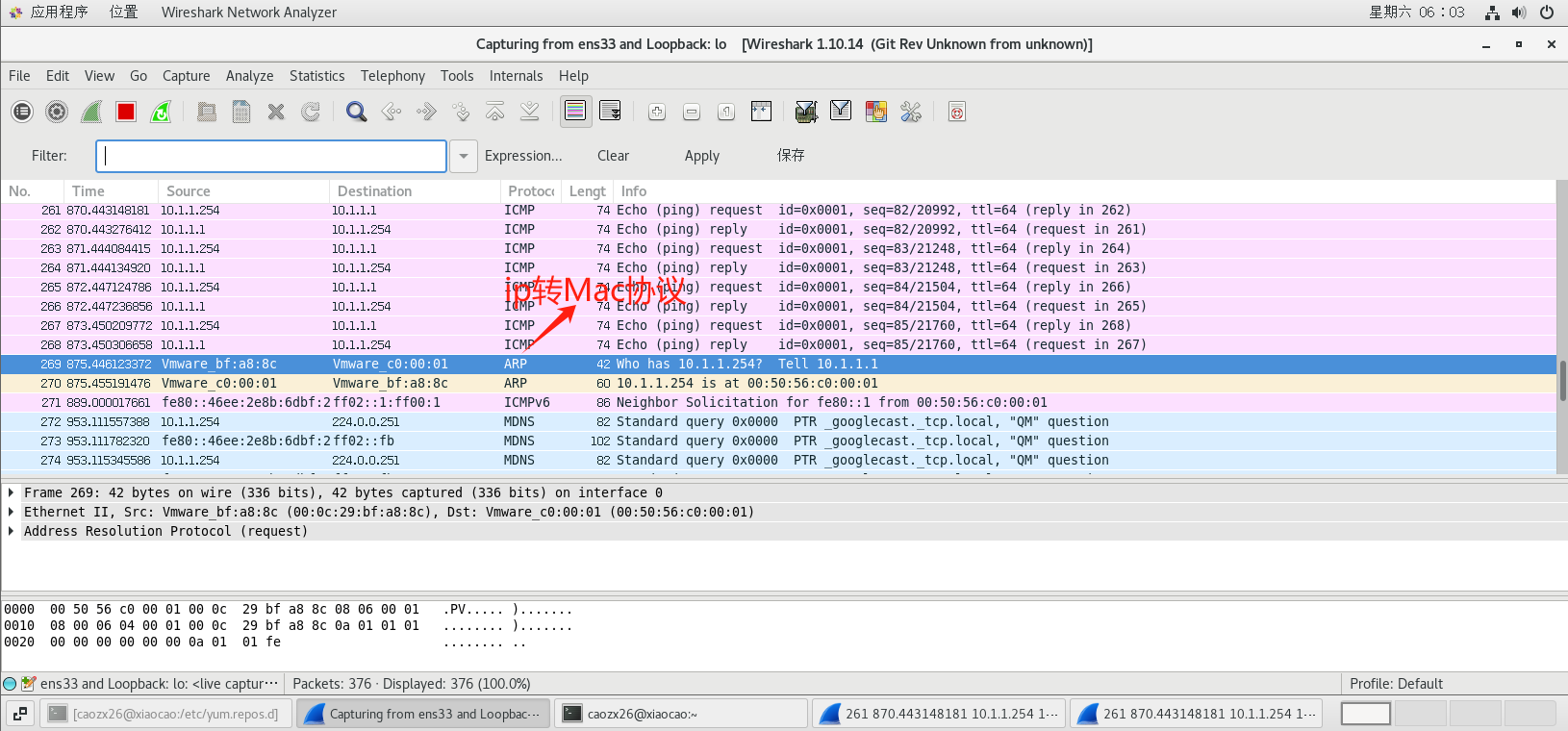The height and width of the screenshot is (731, 1568).
Task: Jump to the last packet
Action: [530, 112]
